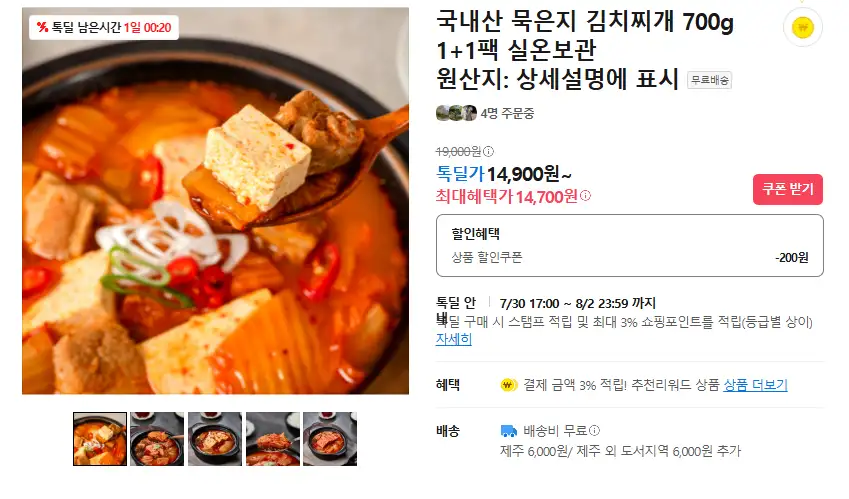Click the red percent icon on timer badge

(x=42, y=27)
